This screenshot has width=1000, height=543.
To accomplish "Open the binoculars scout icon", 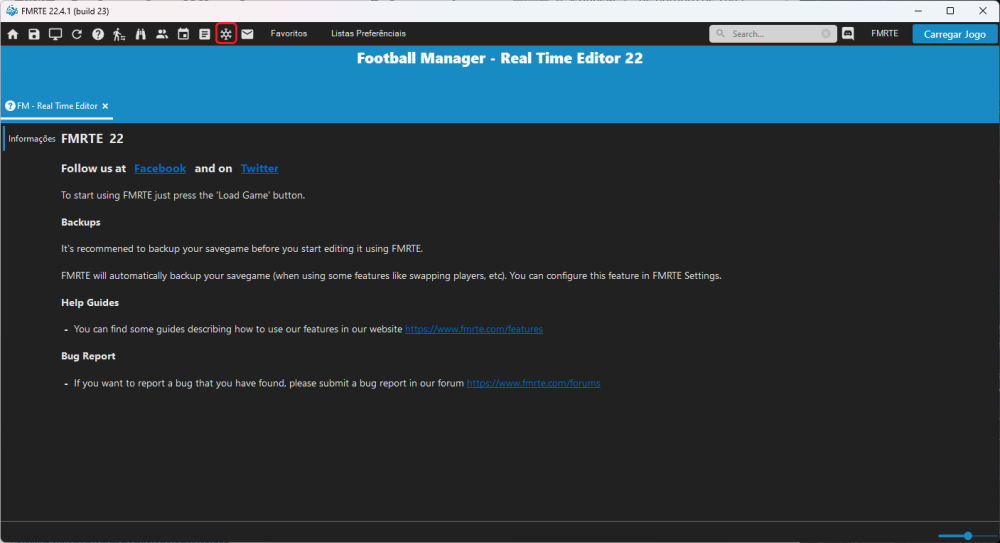I will (x=140, y=34).
